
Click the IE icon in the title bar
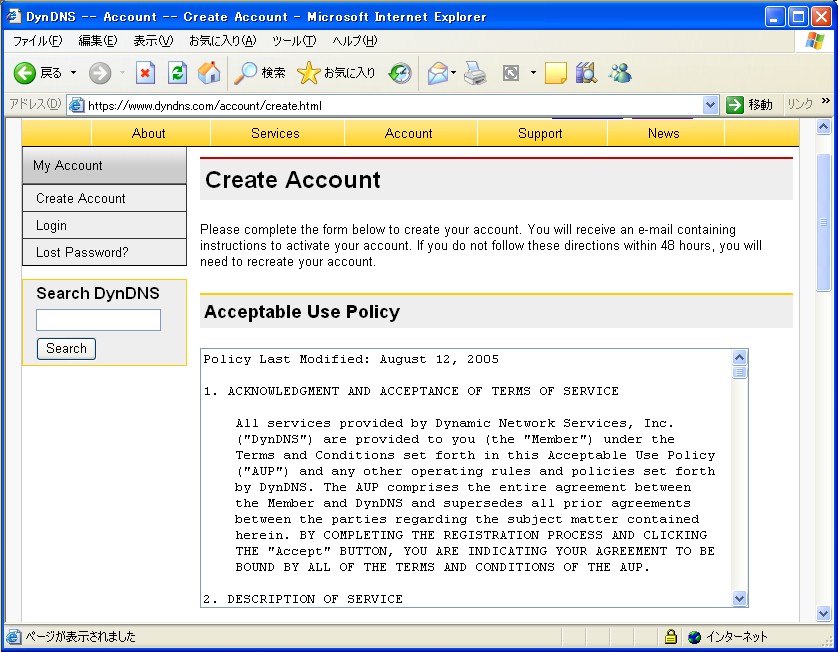[14, 17]
